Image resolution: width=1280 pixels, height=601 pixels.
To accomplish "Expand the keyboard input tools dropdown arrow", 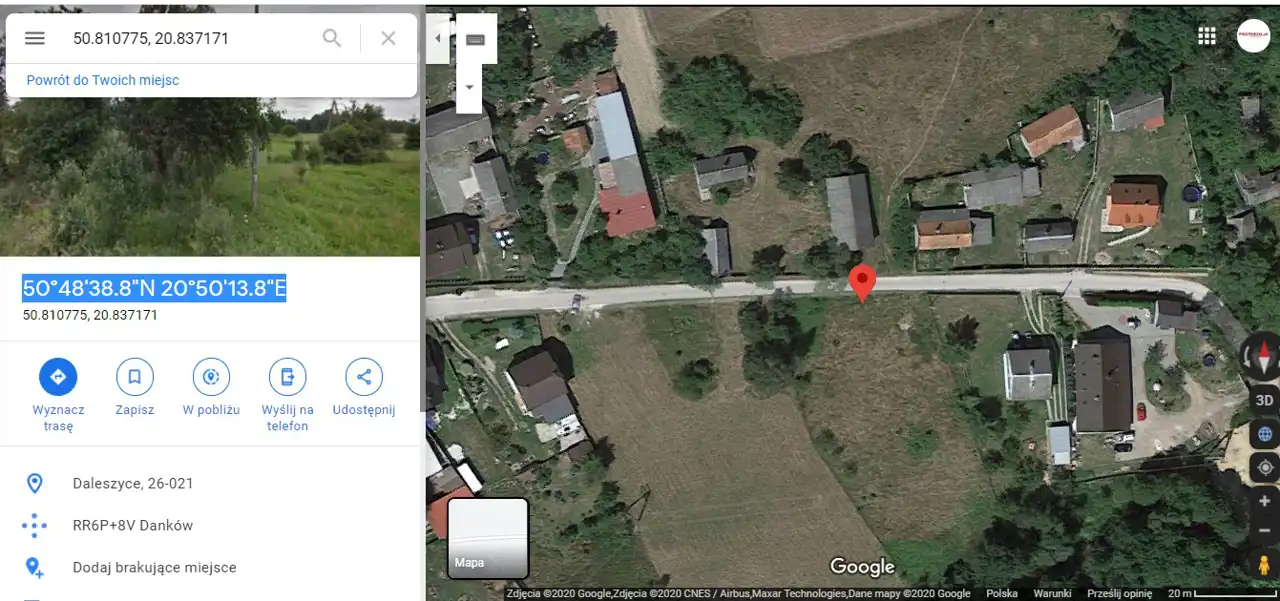I will [x=470, y=87].
